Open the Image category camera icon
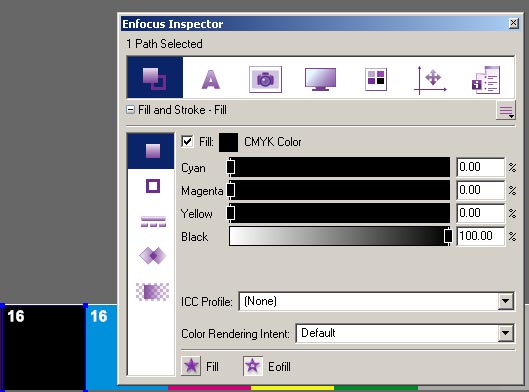This screenshot has height=392, width=529. tap(265, 79)
